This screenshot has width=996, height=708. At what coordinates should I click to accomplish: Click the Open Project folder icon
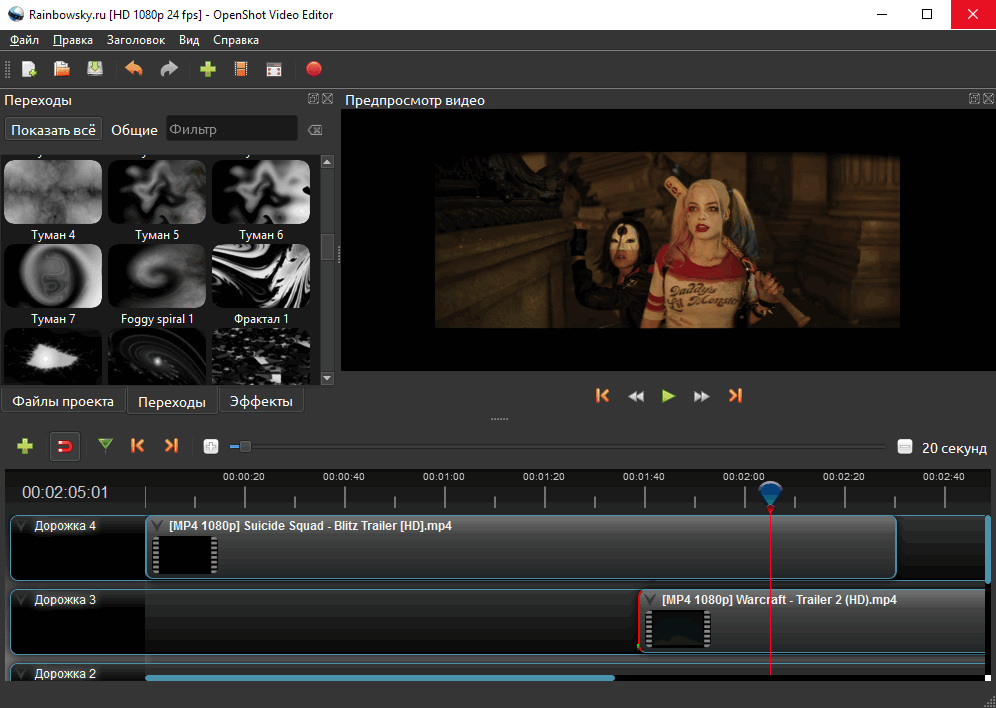click(x=62, y=69)
